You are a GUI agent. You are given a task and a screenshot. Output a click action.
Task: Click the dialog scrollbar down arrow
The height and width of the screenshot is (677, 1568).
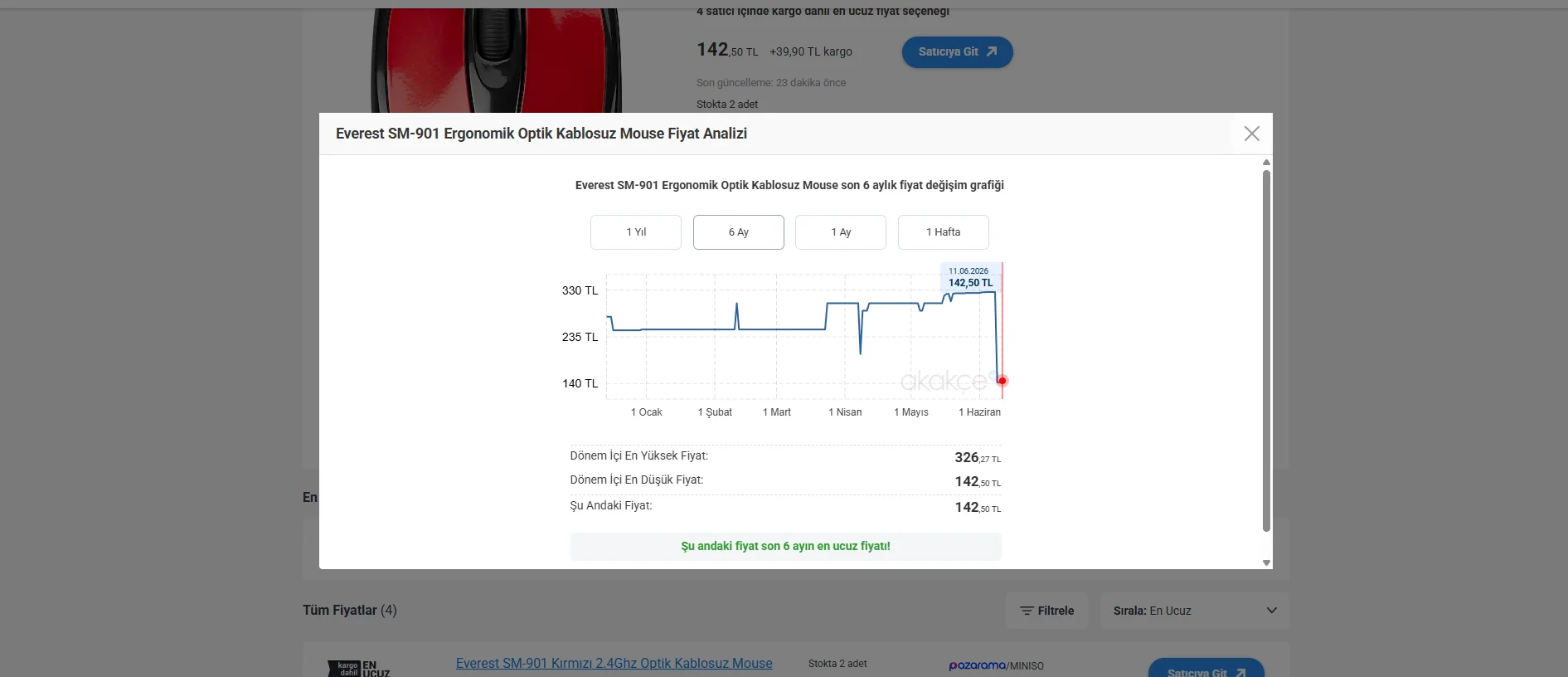click(1266, 563)
